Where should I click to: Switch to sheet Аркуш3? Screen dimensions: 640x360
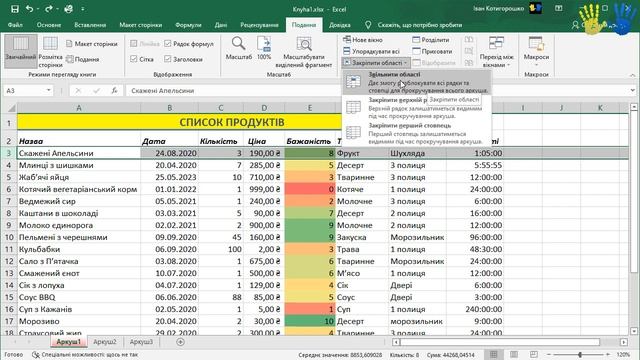point(141,342)
